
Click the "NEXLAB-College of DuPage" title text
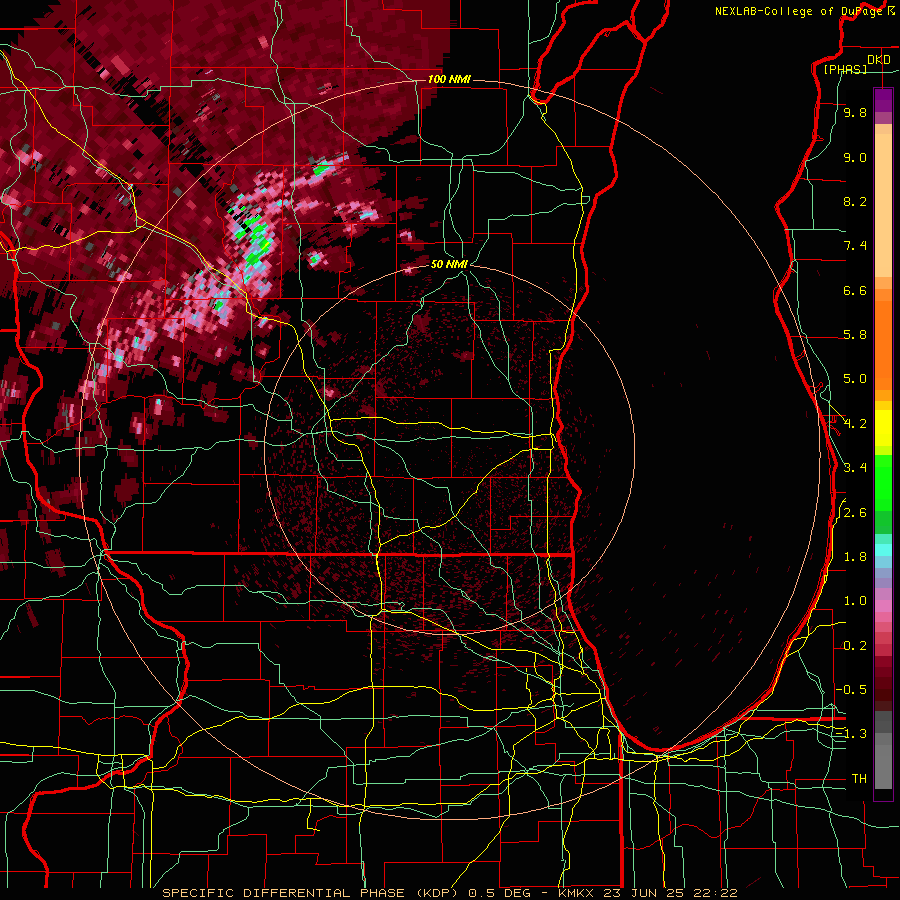[x=798, y=11]
